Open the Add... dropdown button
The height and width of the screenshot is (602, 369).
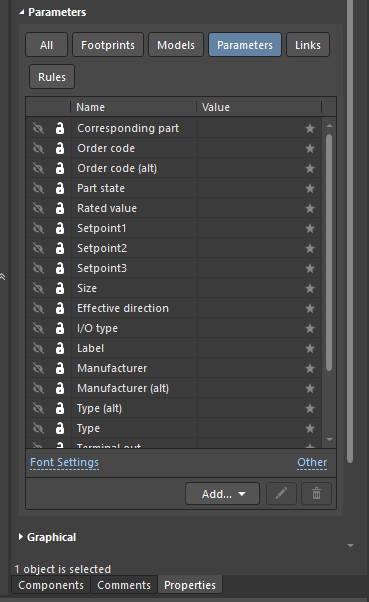click(x=223, y=494)
